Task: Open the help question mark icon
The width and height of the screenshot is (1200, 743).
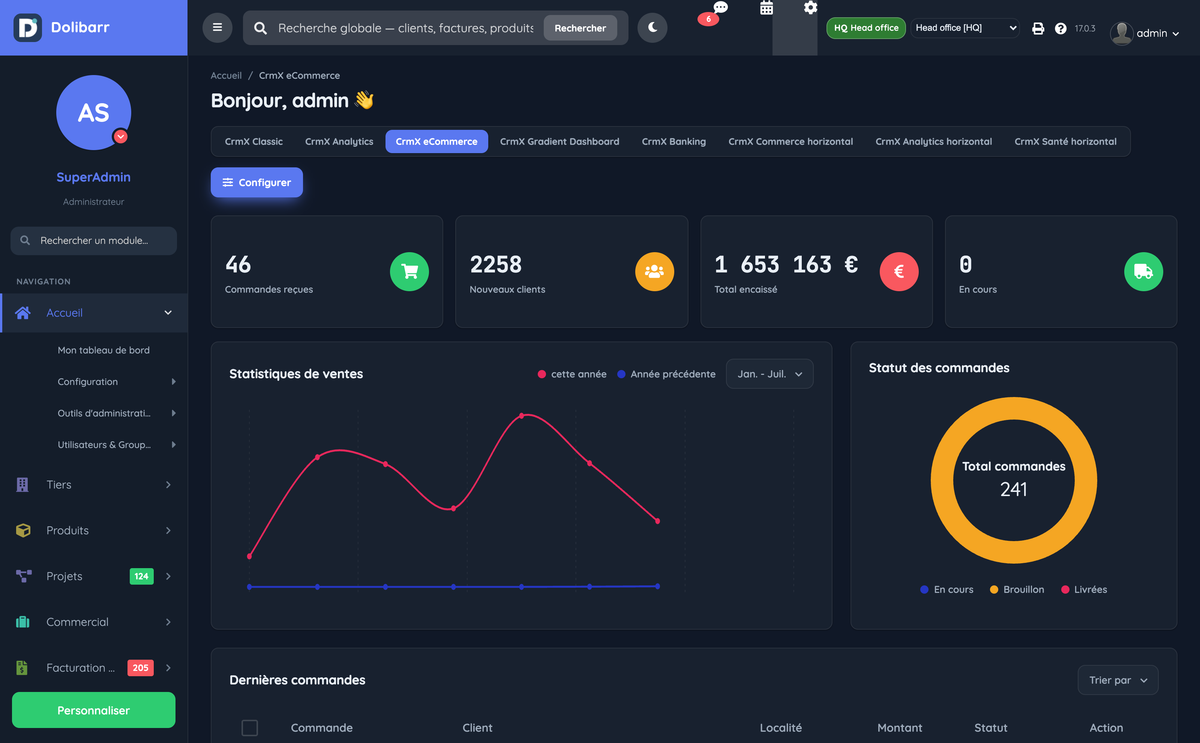Action: [x=1061, y=29]
